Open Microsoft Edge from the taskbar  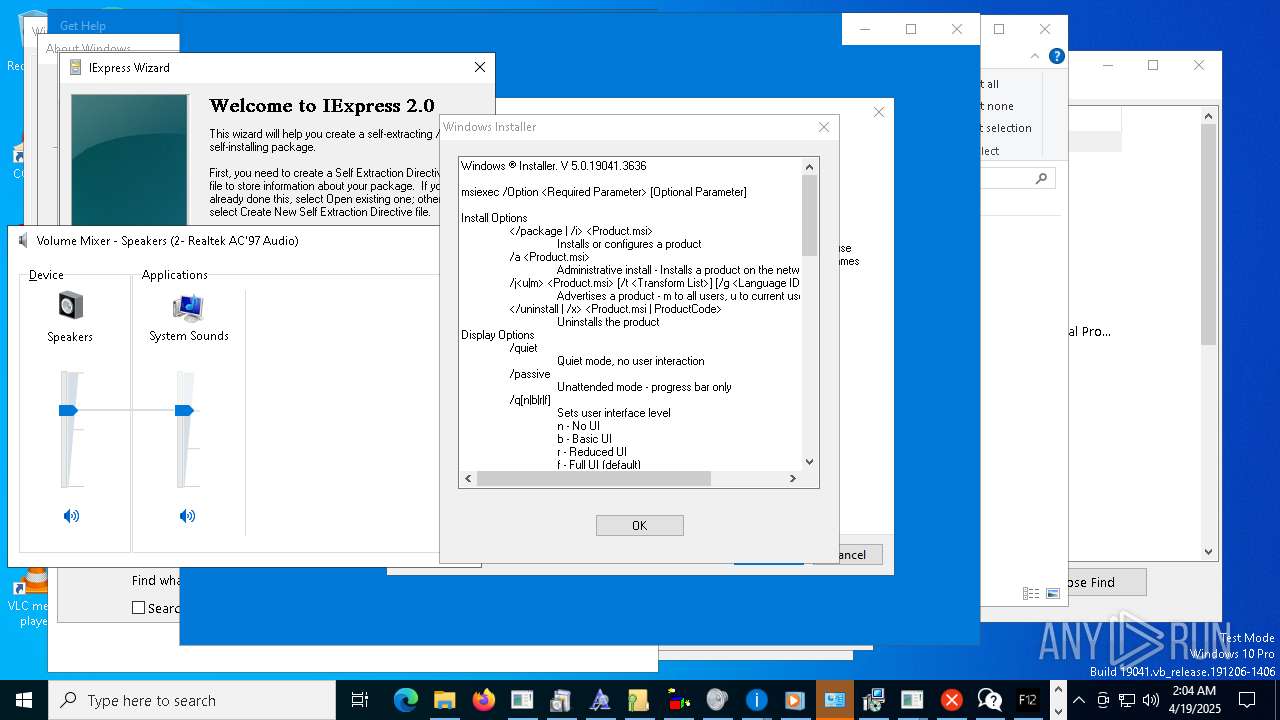[405, 700]
